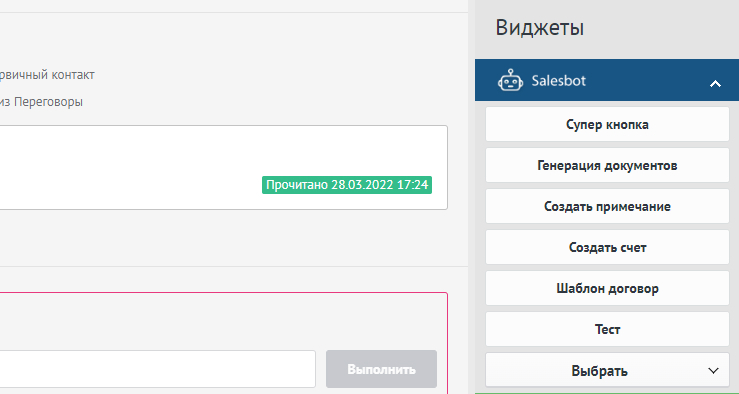This screenshot has width=739, height=394.
Task: Click the рвичный контакт text
Action: point(47,74)
